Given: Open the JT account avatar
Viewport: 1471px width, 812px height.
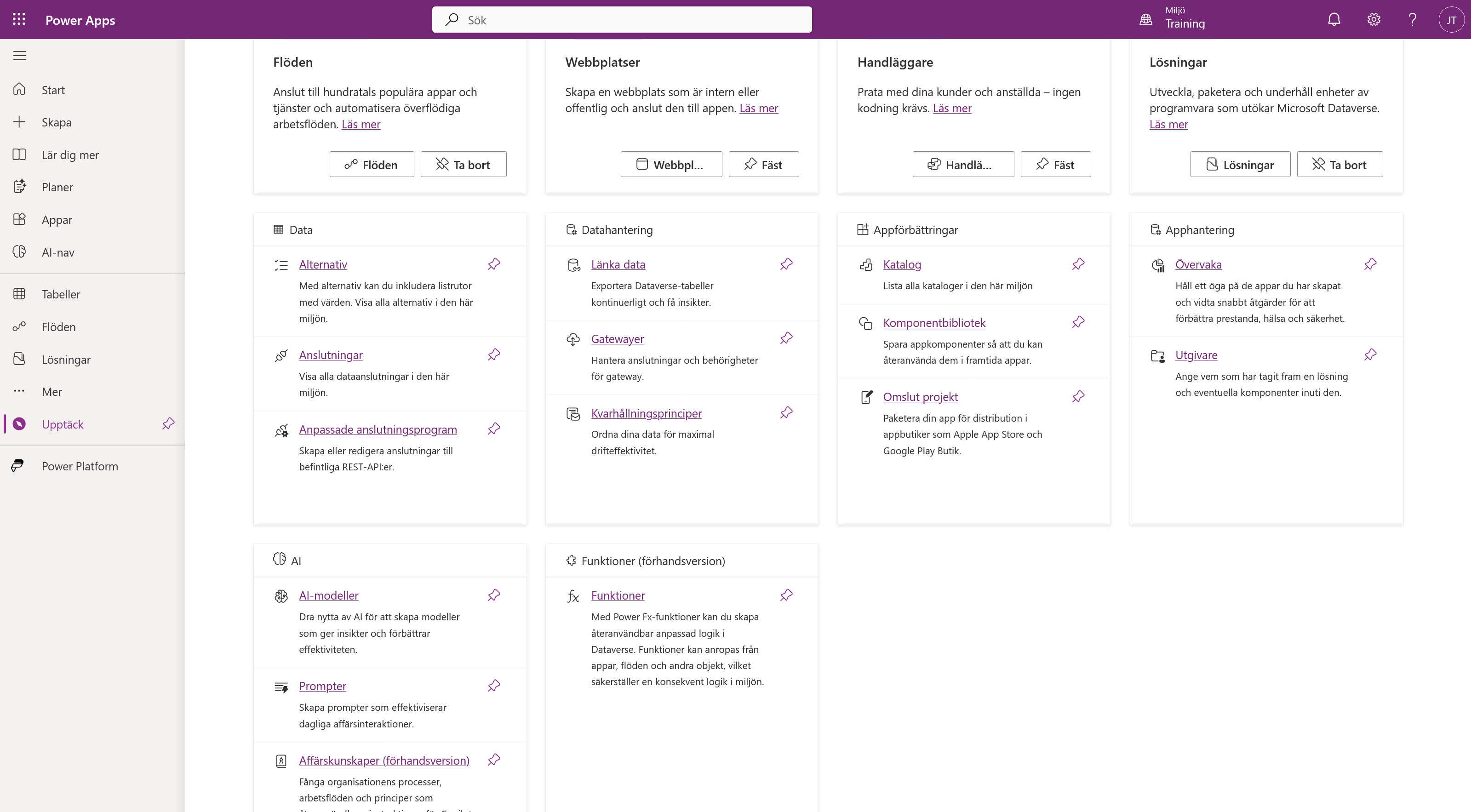Looking at the screenshot, I should click(x=1451, y=19).
